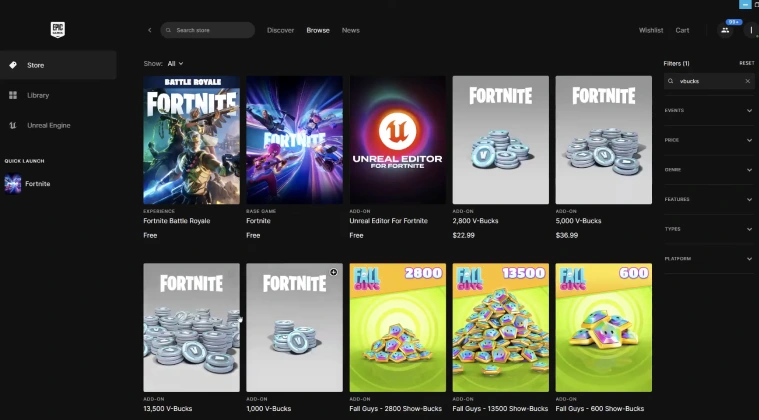Open the 2,800 V-Bucks cover image
The image size is (759, 420).
point(501,140)
